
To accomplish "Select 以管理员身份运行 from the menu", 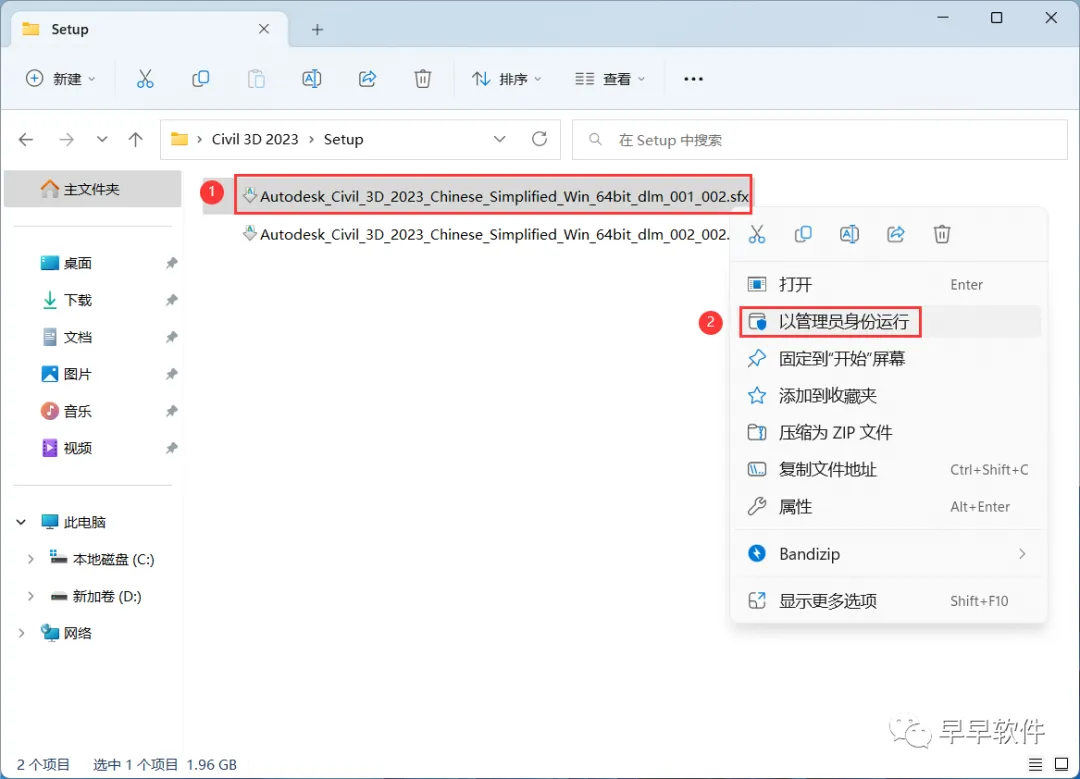I will 889,322.
